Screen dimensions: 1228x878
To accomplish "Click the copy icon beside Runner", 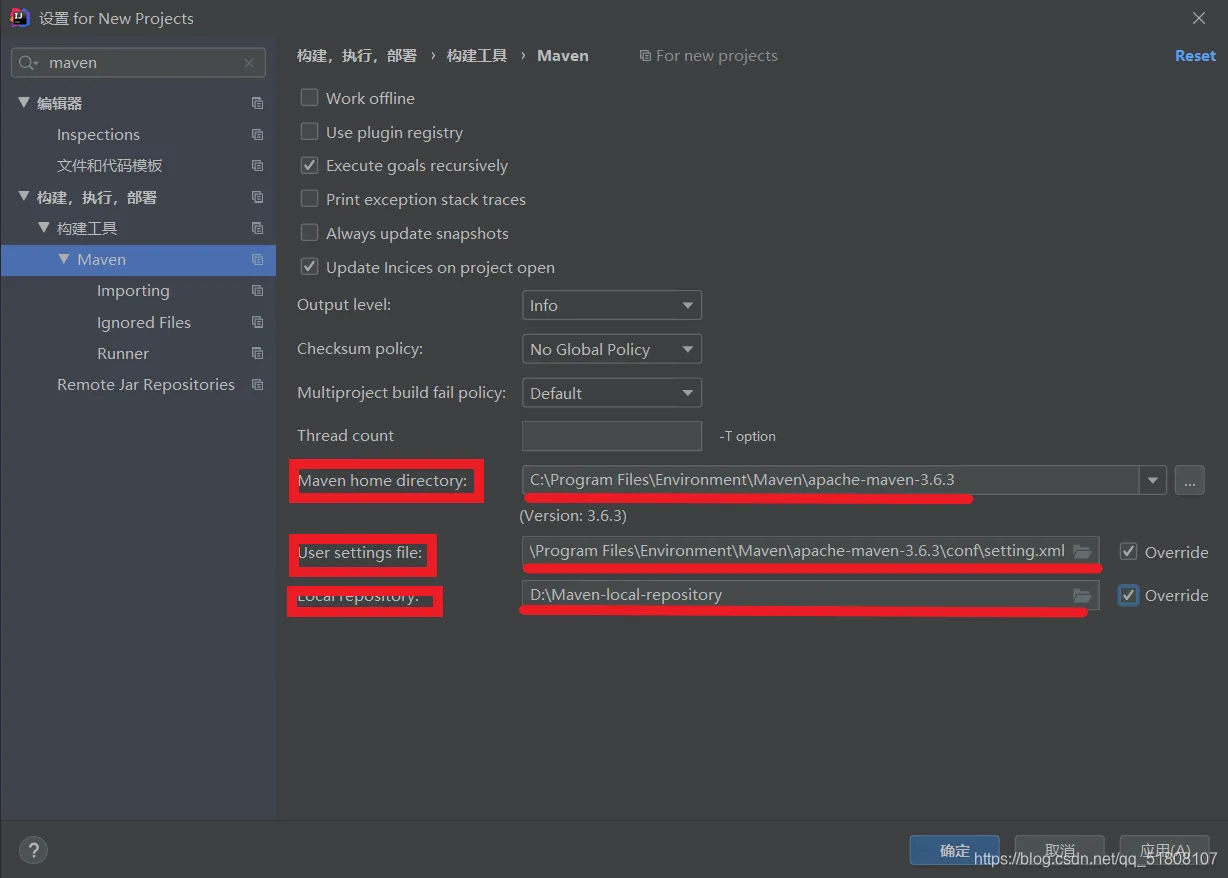I will tap(257, 353).
